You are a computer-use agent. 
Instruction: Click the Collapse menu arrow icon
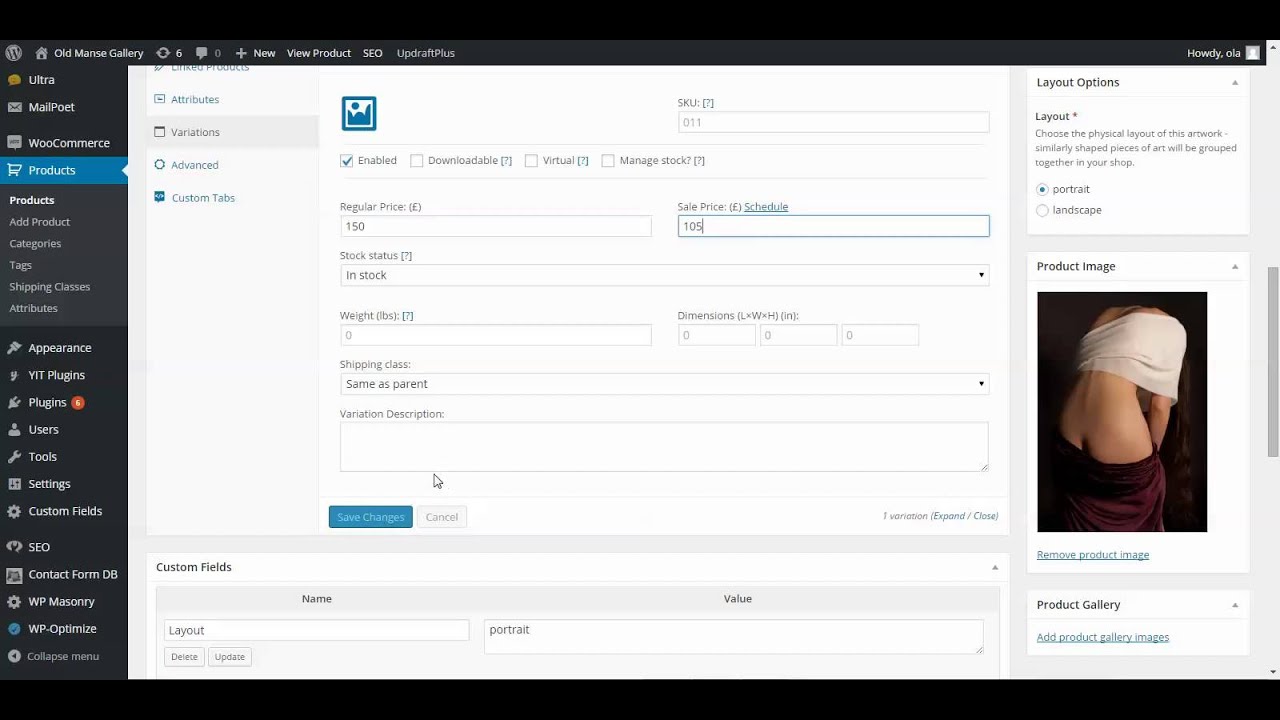pyautogui.click(x=14, y=656)
